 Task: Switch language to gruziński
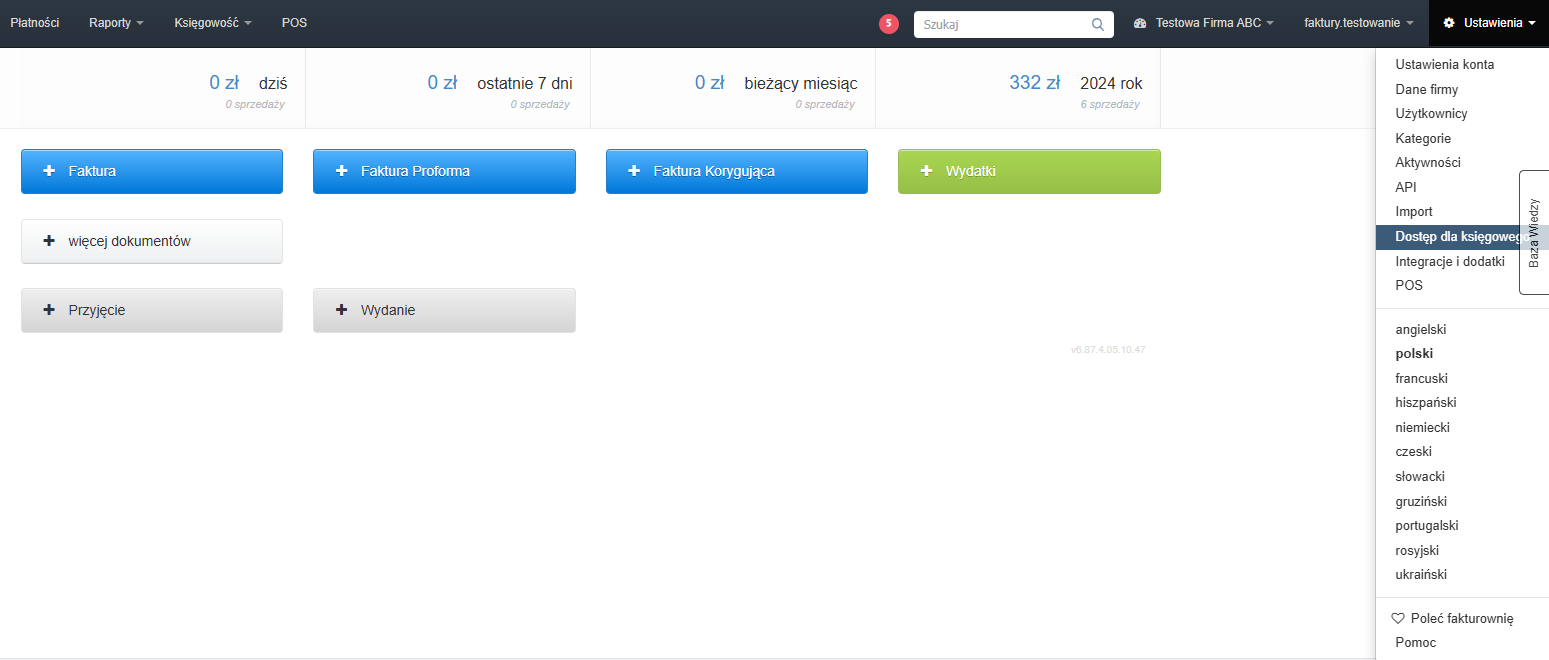pos(1421,501)
